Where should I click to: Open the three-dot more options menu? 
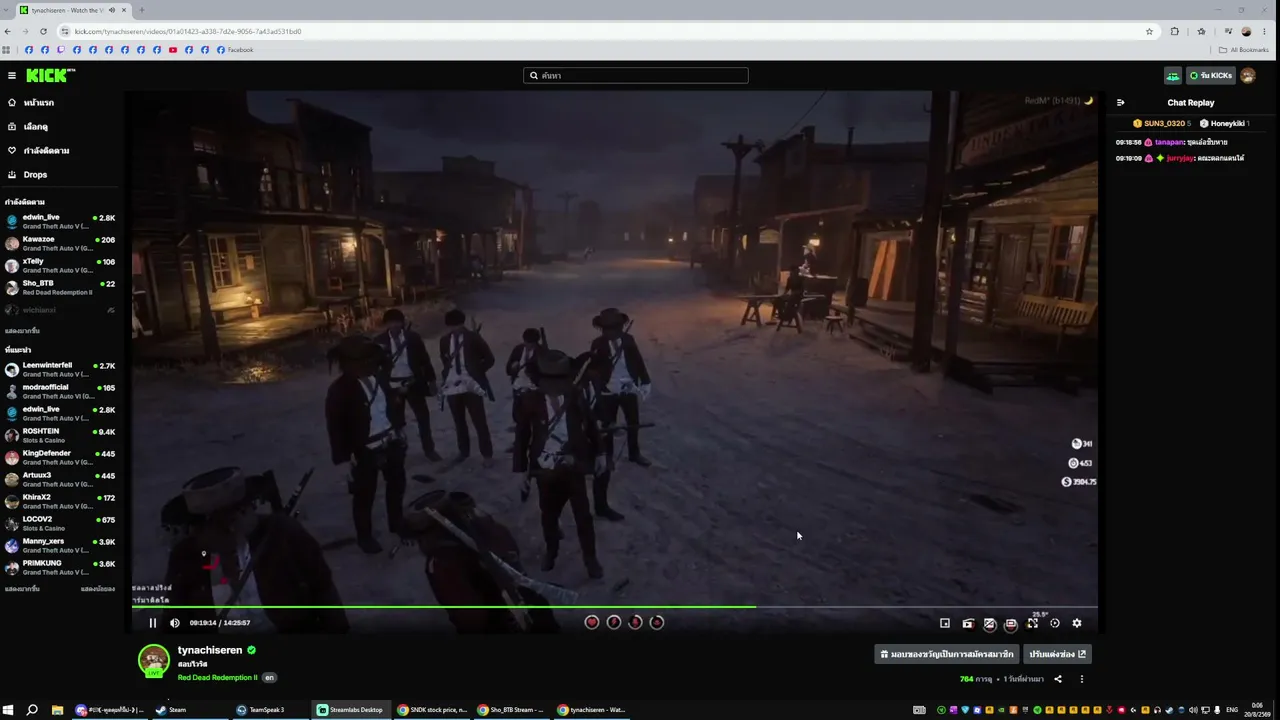point(1081,679)
